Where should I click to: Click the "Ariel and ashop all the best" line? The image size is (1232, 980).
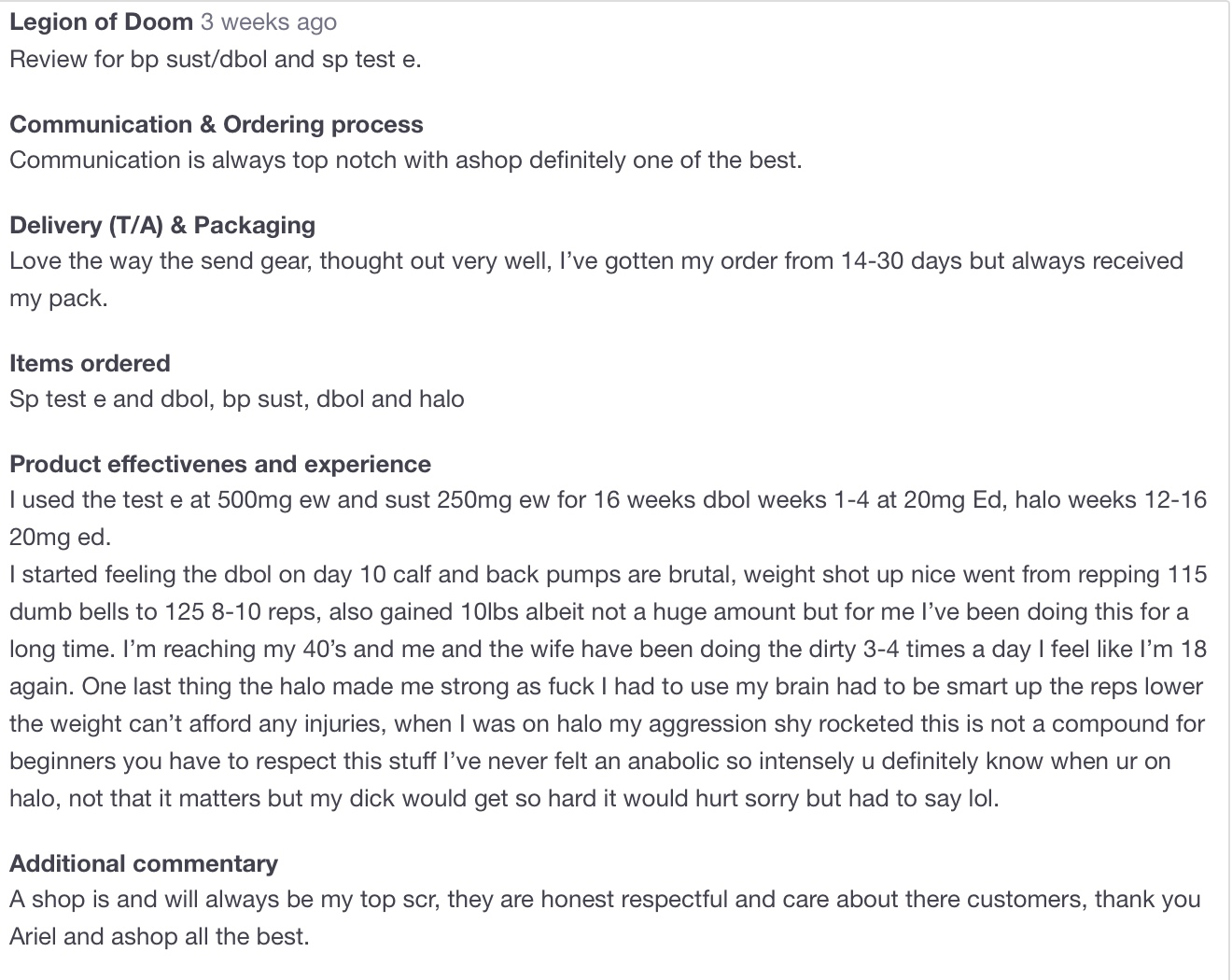(159, 936)
